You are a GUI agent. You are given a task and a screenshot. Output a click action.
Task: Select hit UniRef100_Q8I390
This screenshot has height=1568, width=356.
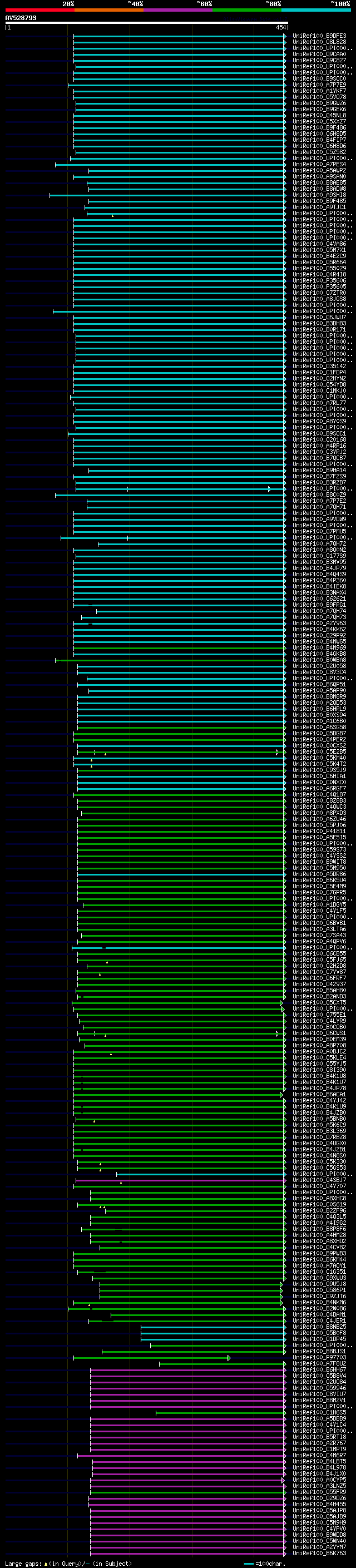[319, 1070]
